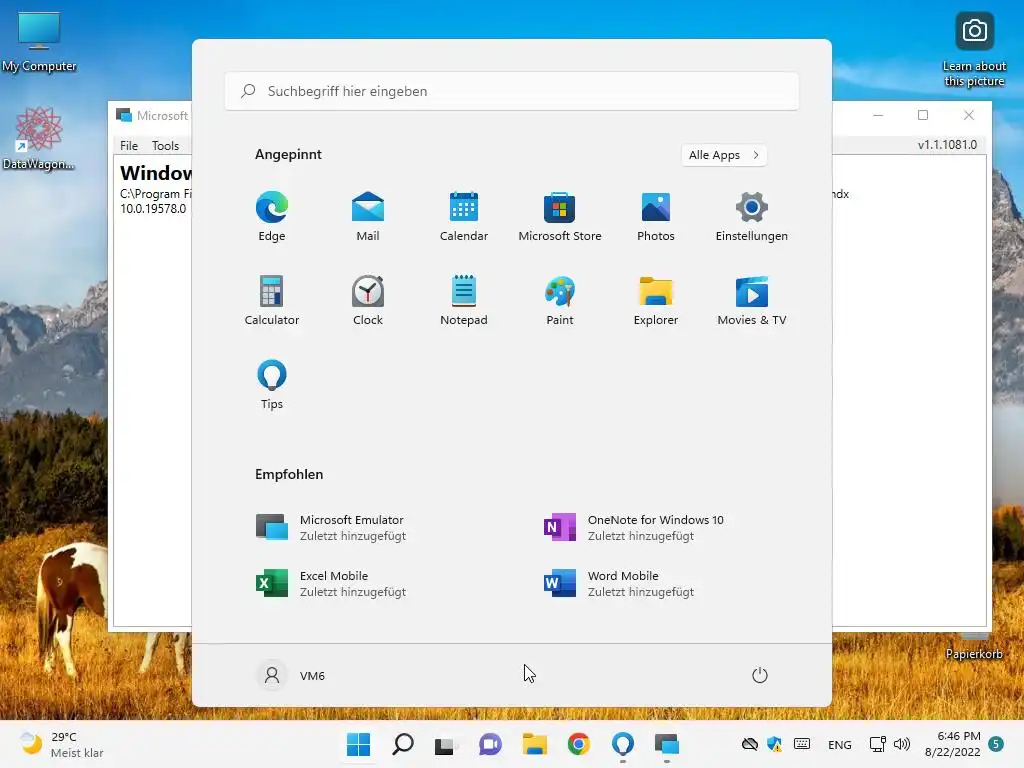This screenshot has width=1024, height=768.
Task: Switch to Tips app on taskbar
Action: point(622,744)
